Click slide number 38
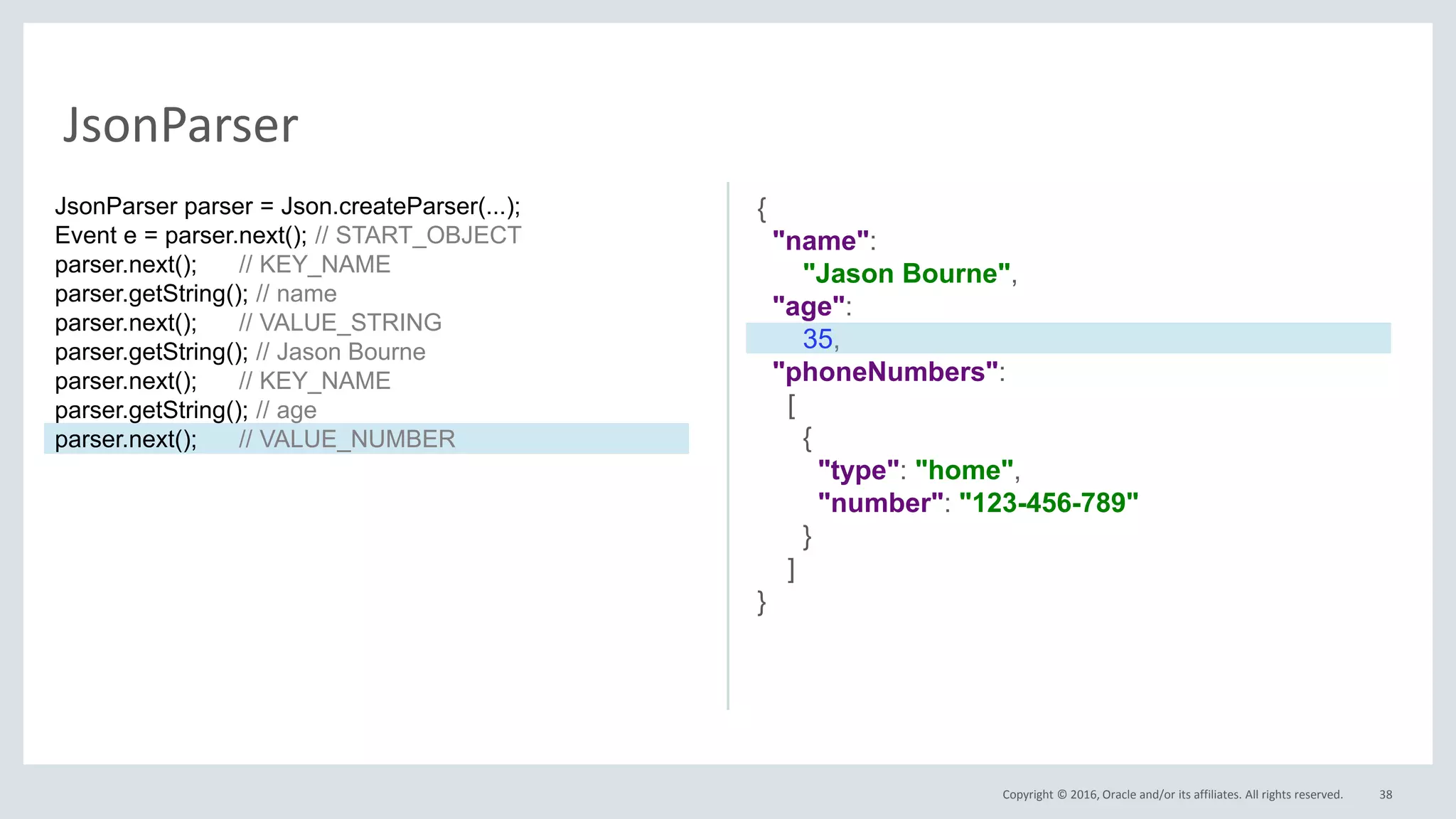 1386,795
